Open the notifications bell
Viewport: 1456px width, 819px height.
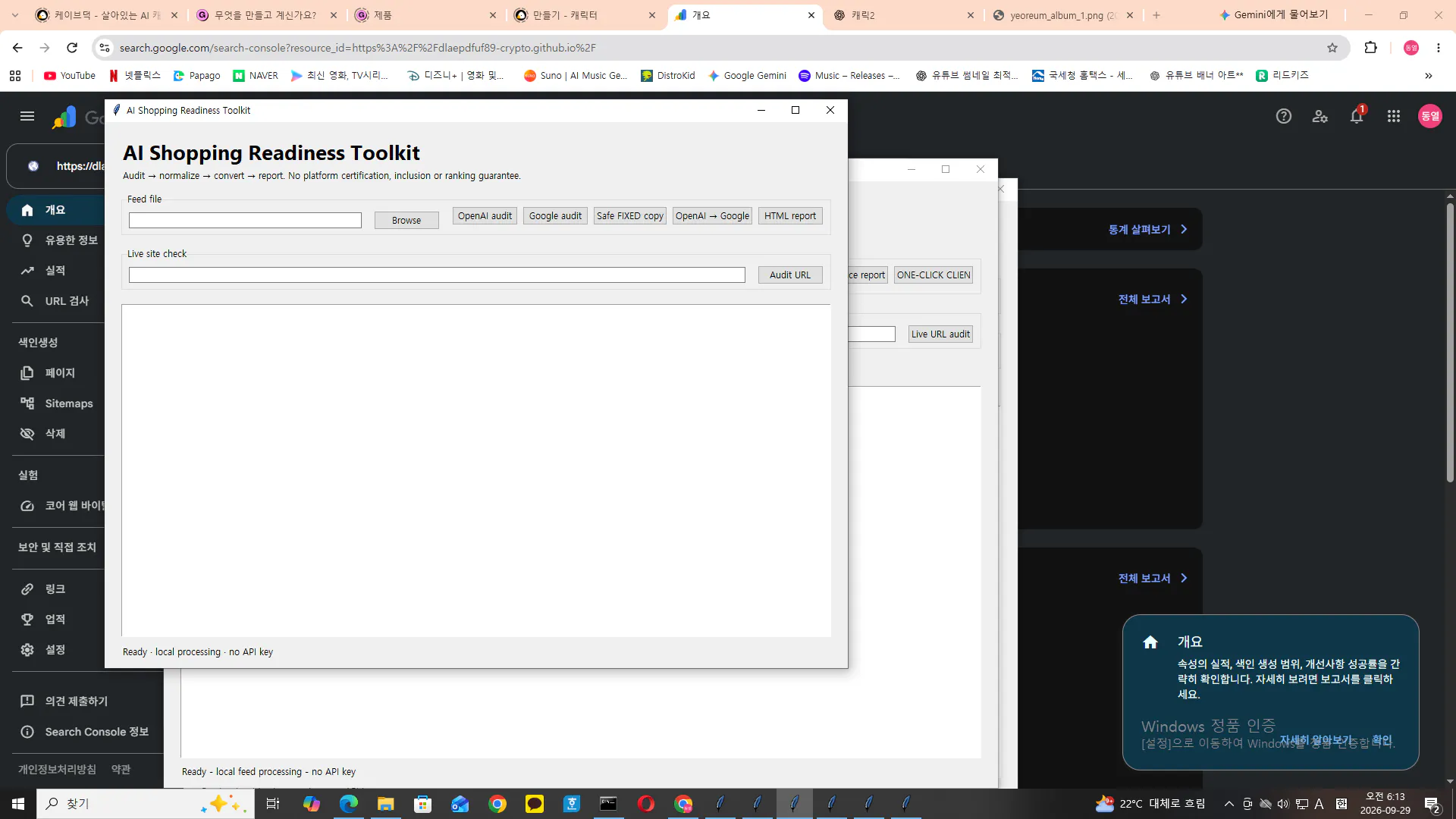(x=1357, y=116)
